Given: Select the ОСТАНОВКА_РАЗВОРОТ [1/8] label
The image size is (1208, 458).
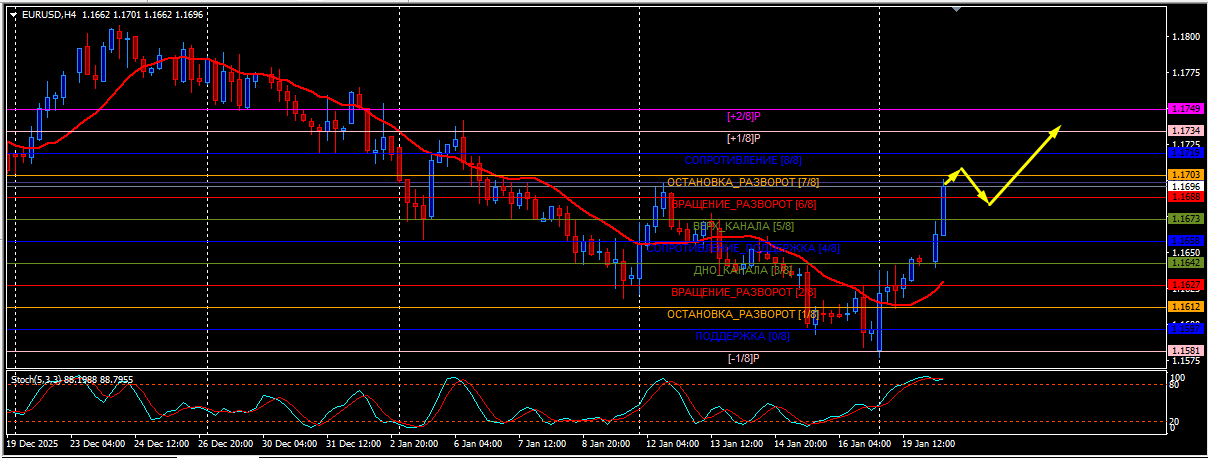Looking at the screenshot, I should click(743, 314).
